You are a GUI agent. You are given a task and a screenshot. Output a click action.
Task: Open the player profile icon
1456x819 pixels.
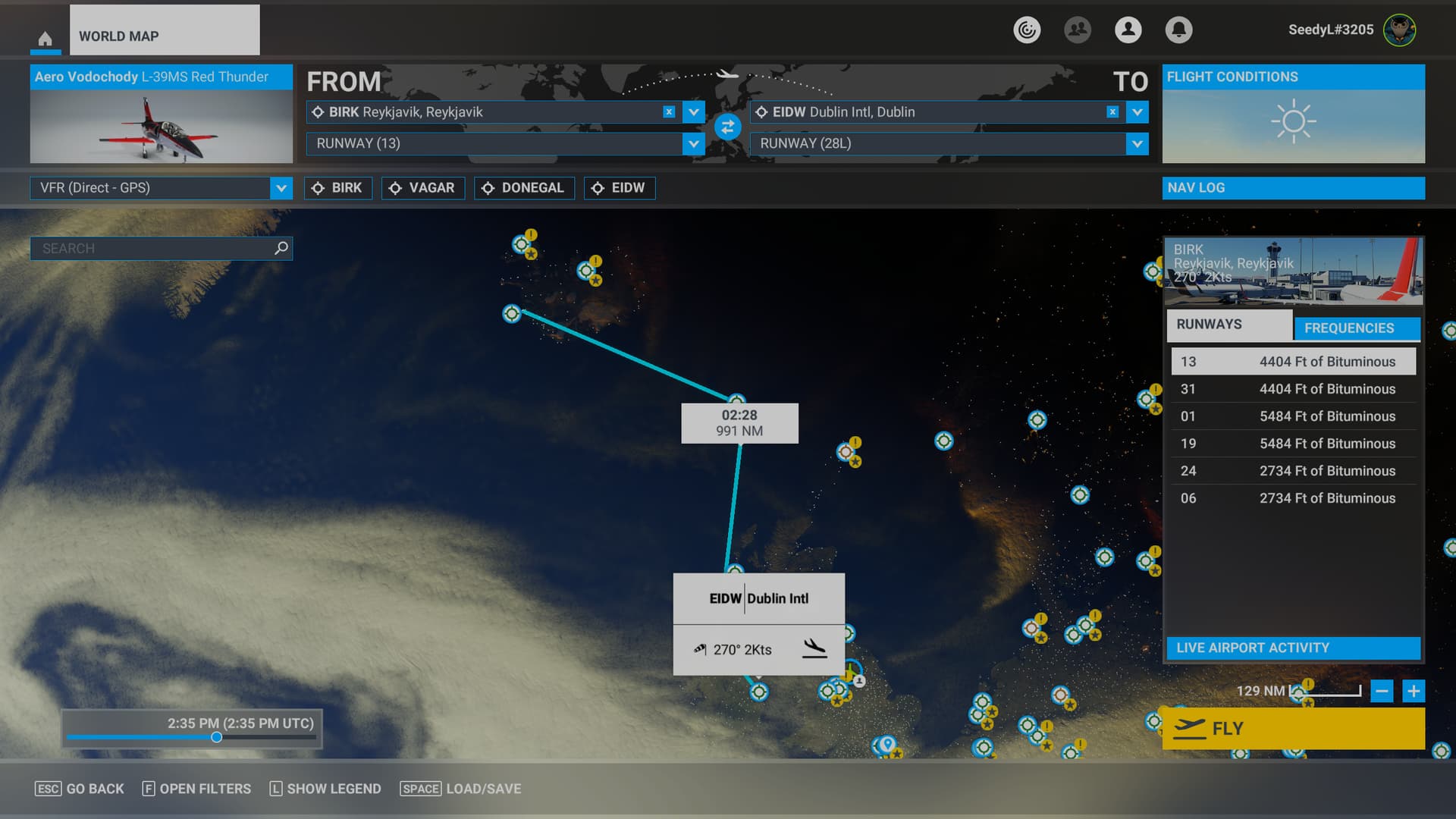1128,30
